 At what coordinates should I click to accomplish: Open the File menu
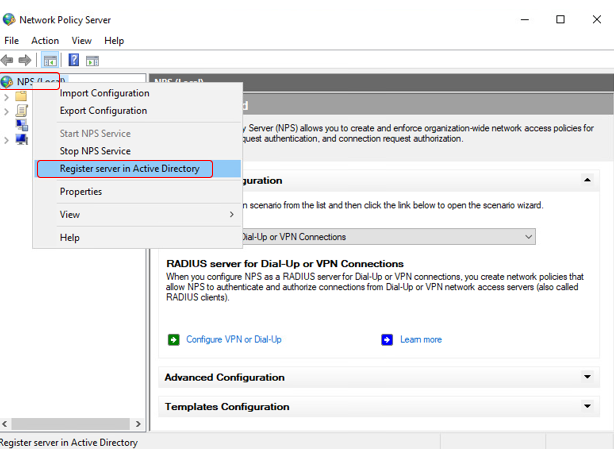coord(11,41)
